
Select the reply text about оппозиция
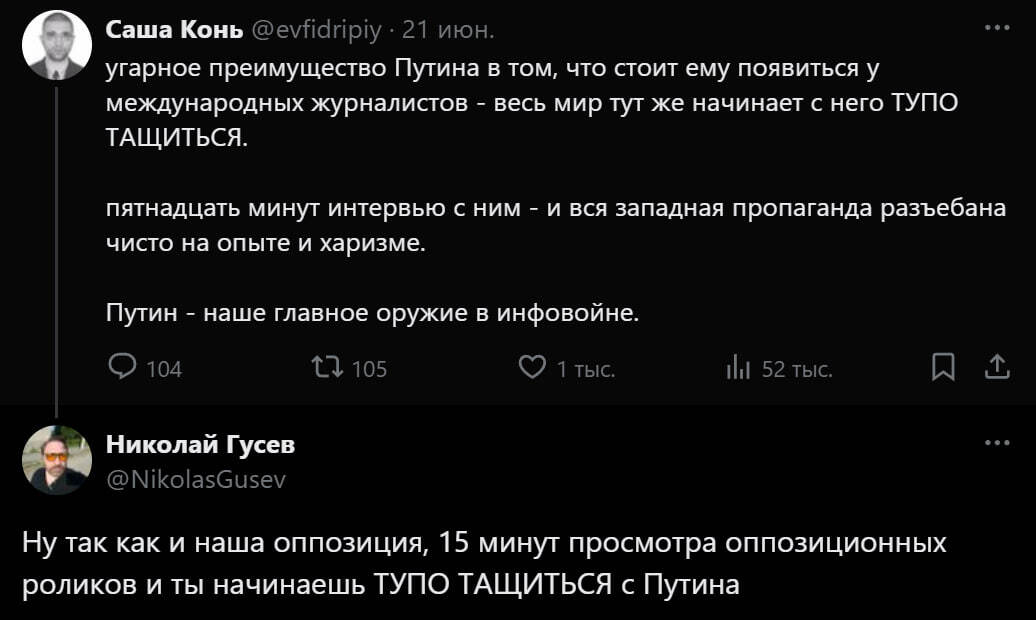pyautogui.click(x=480, y=564)
